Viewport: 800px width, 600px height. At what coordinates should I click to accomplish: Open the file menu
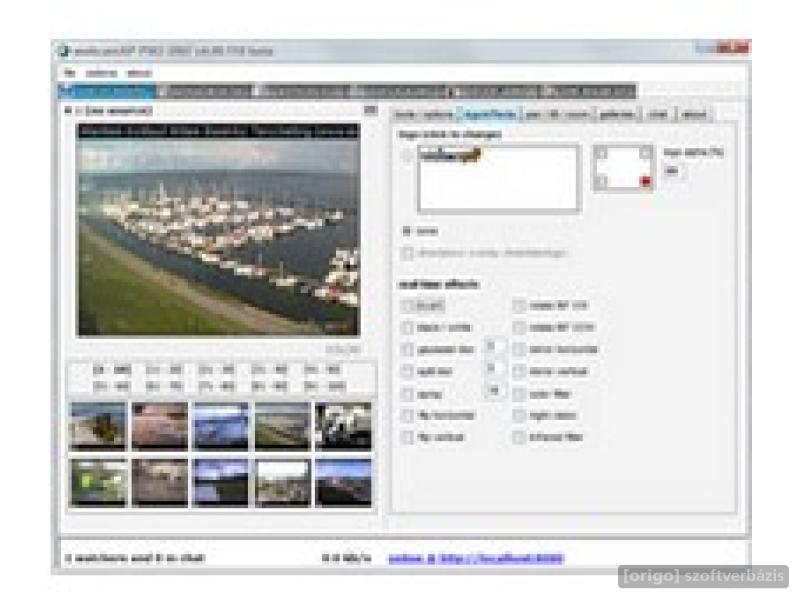pyautogui.click(x=69, y=73)
